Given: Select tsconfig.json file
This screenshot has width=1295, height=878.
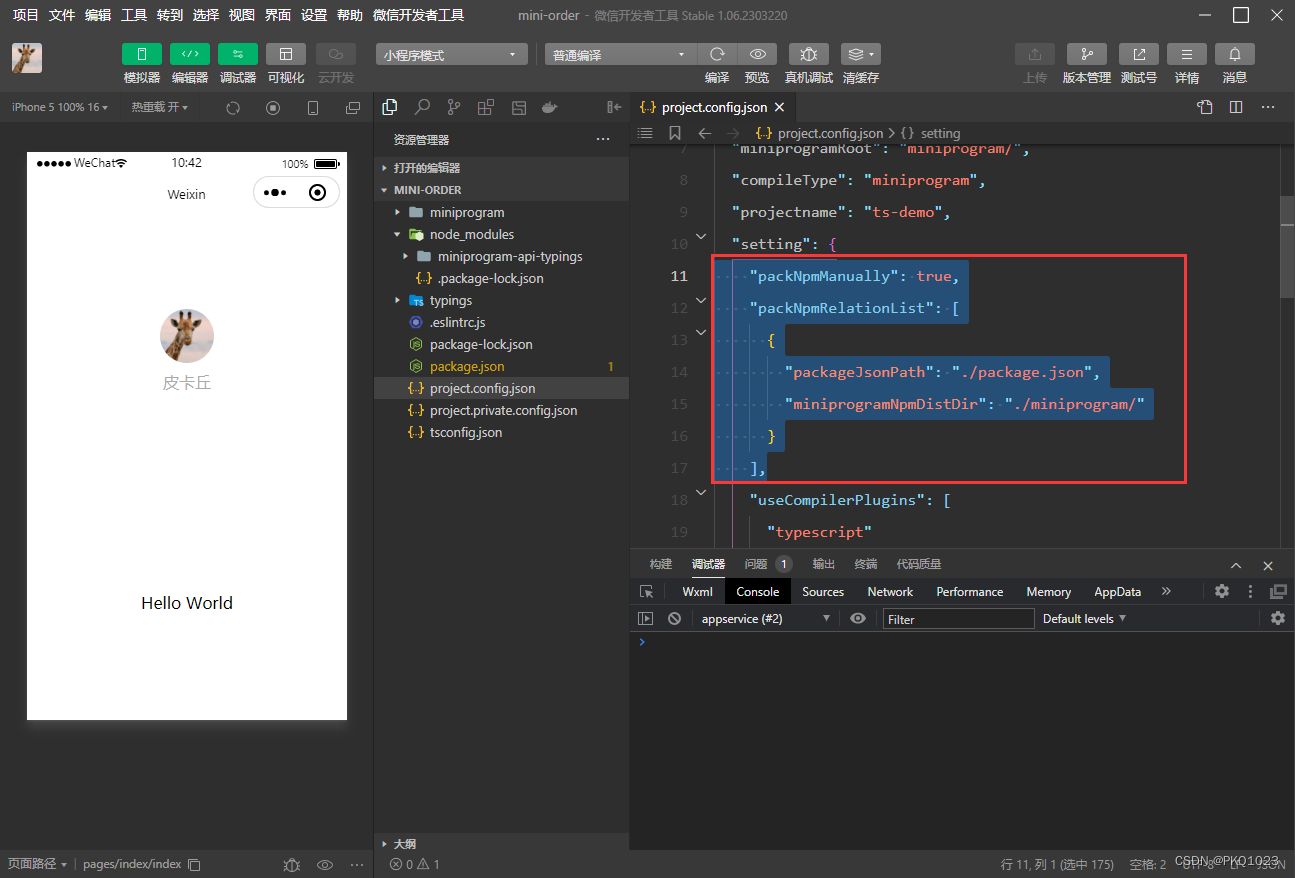Looking at the screenshot, I should [x=501, y=432].
